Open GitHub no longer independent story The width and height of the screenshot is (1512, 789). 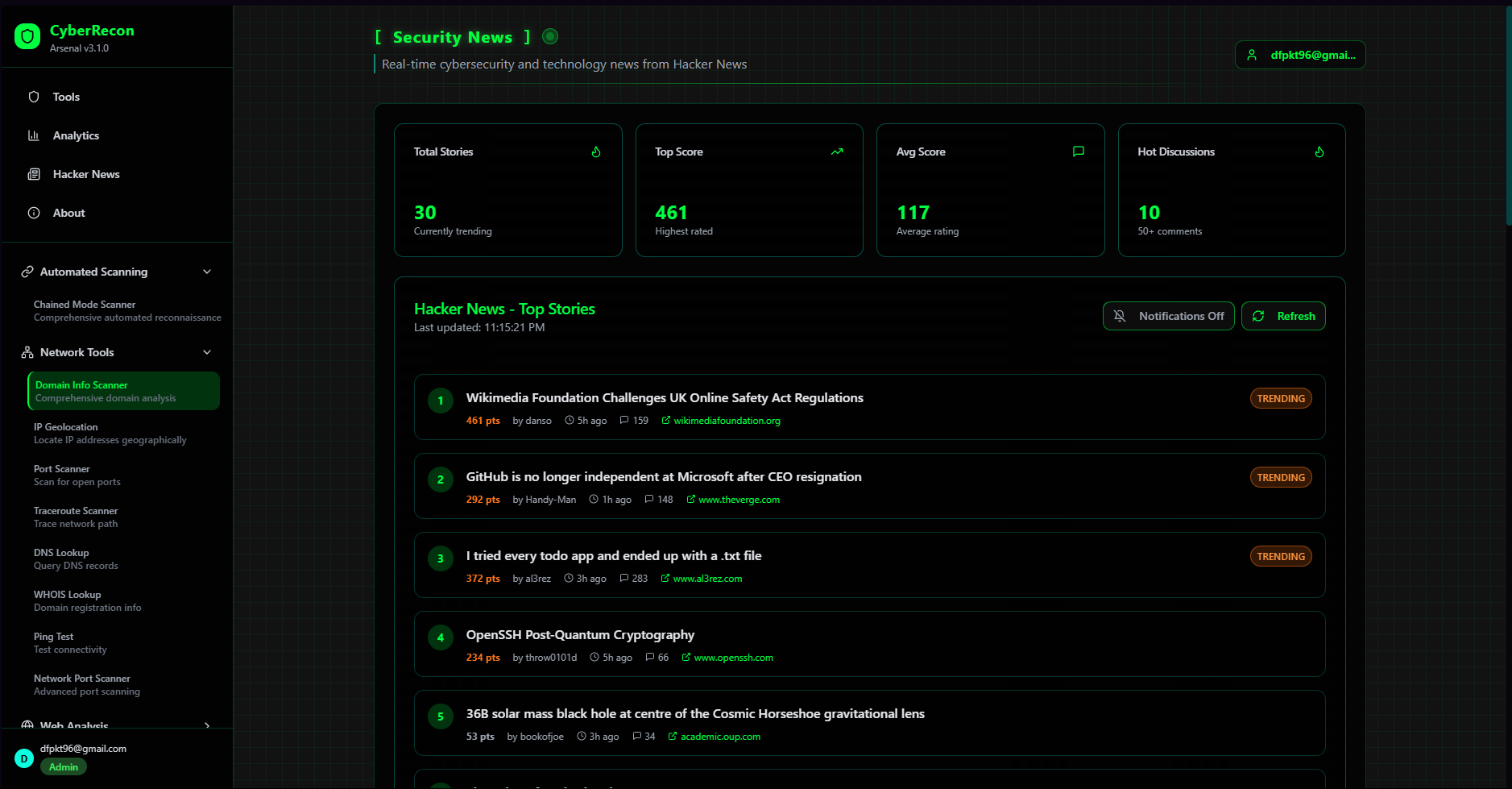(664, 476)
